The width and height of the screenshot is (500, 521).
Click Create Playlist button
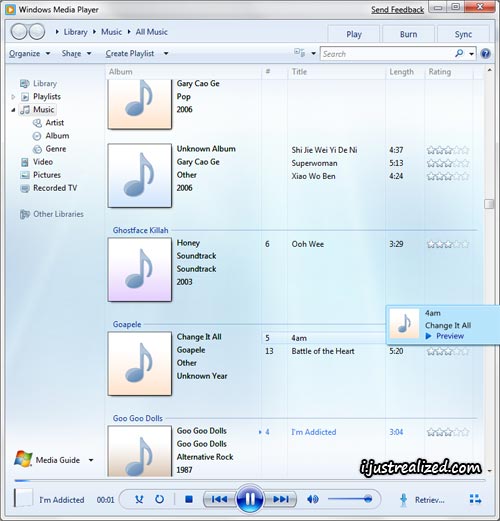click(130, 53)
